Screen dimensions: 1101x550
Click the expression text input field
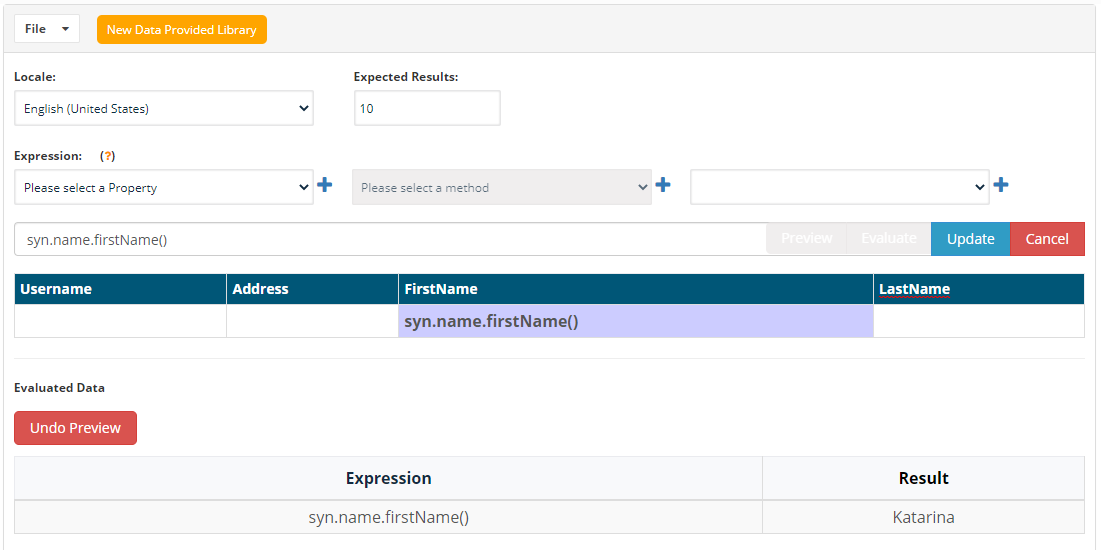pos(390,239)
